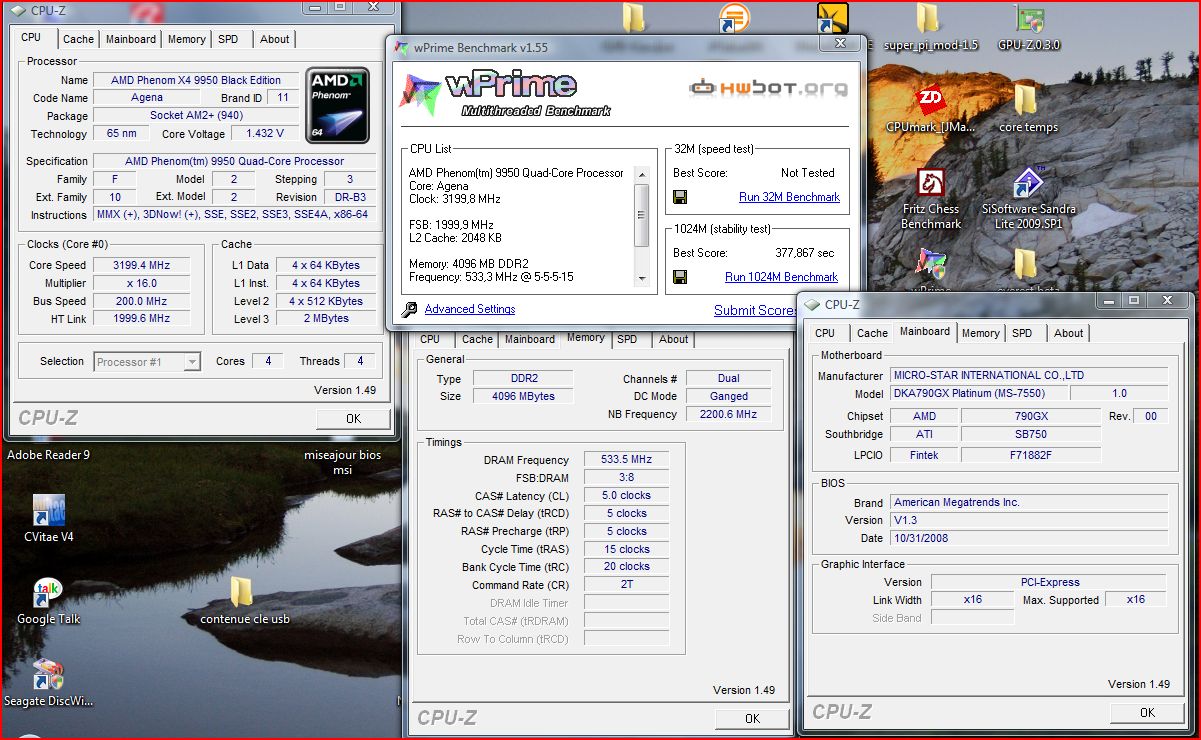The width and height of the screenshot is (1201, 740).
Task: Select the Adobe Reader 9 desktop label
Action: (x=49, y=455)
